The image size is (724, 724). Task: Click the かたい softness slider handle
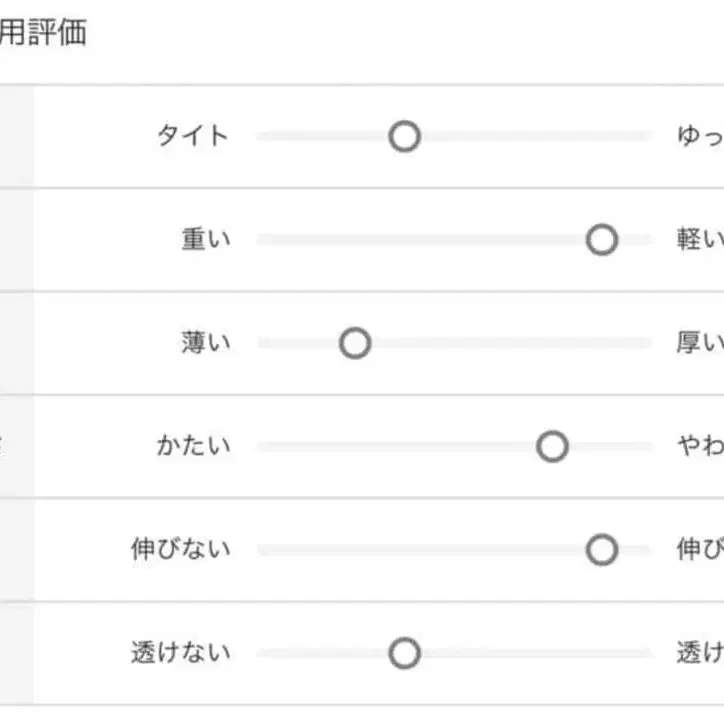pyautogui.click(x=552, y=446)
